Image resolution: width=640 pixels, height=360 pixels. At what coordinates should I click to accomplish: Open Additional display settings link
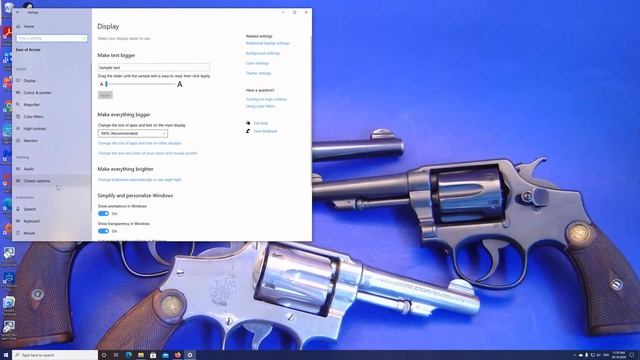click(268, 43)
